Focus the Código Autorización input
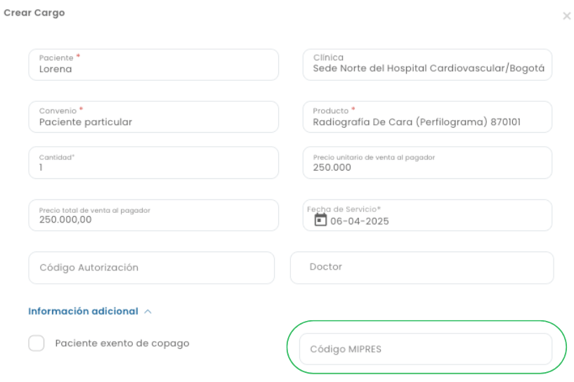574x382 pixels. tap(152, 267)
